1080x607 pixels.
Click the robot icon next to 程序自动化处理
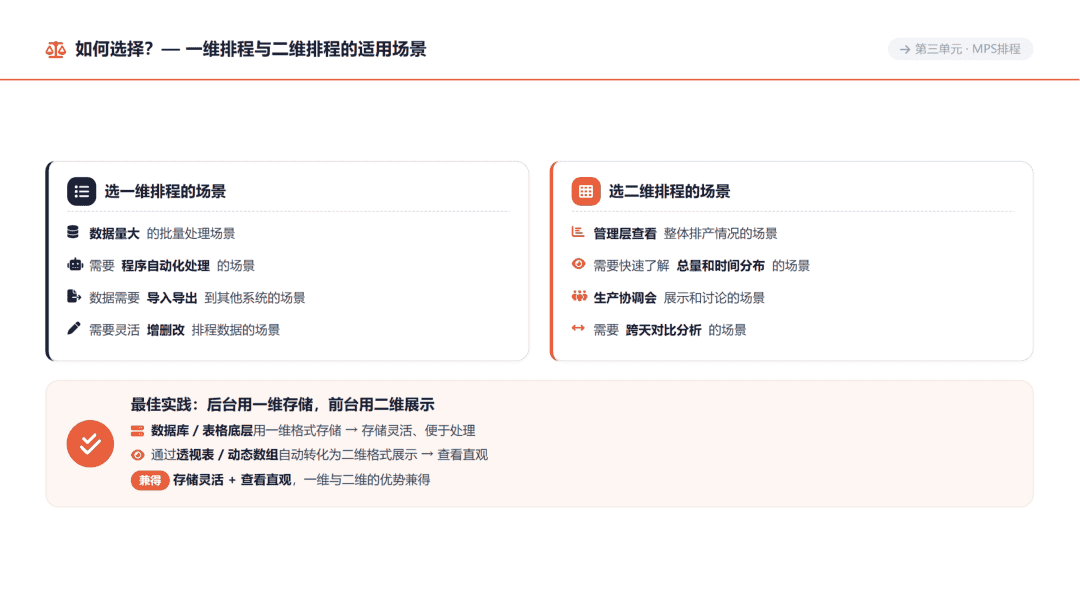tap(74, 265)
